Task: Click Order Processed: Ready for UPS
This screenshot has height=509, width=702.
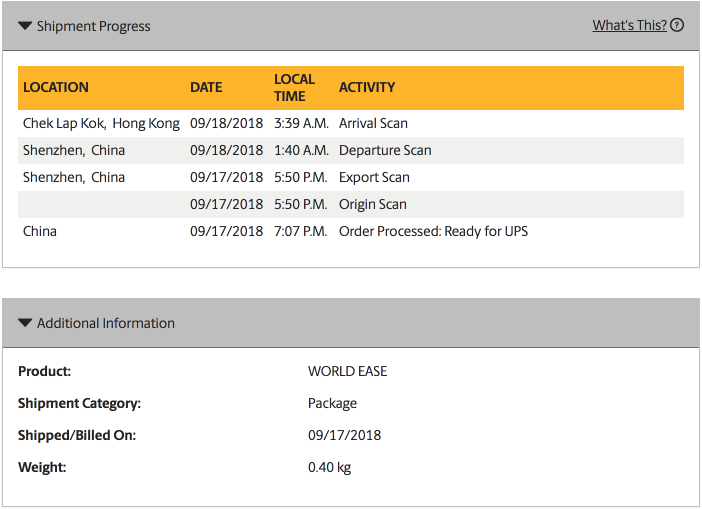Action: point(433,231)
